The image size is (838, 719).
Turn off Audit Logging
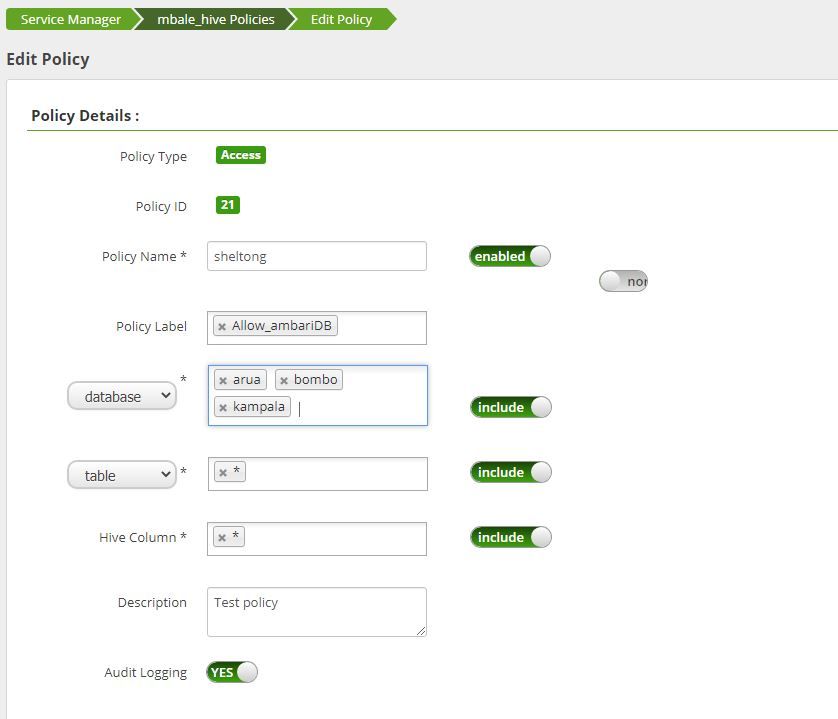pyautogui.click(x=232, y=672)
